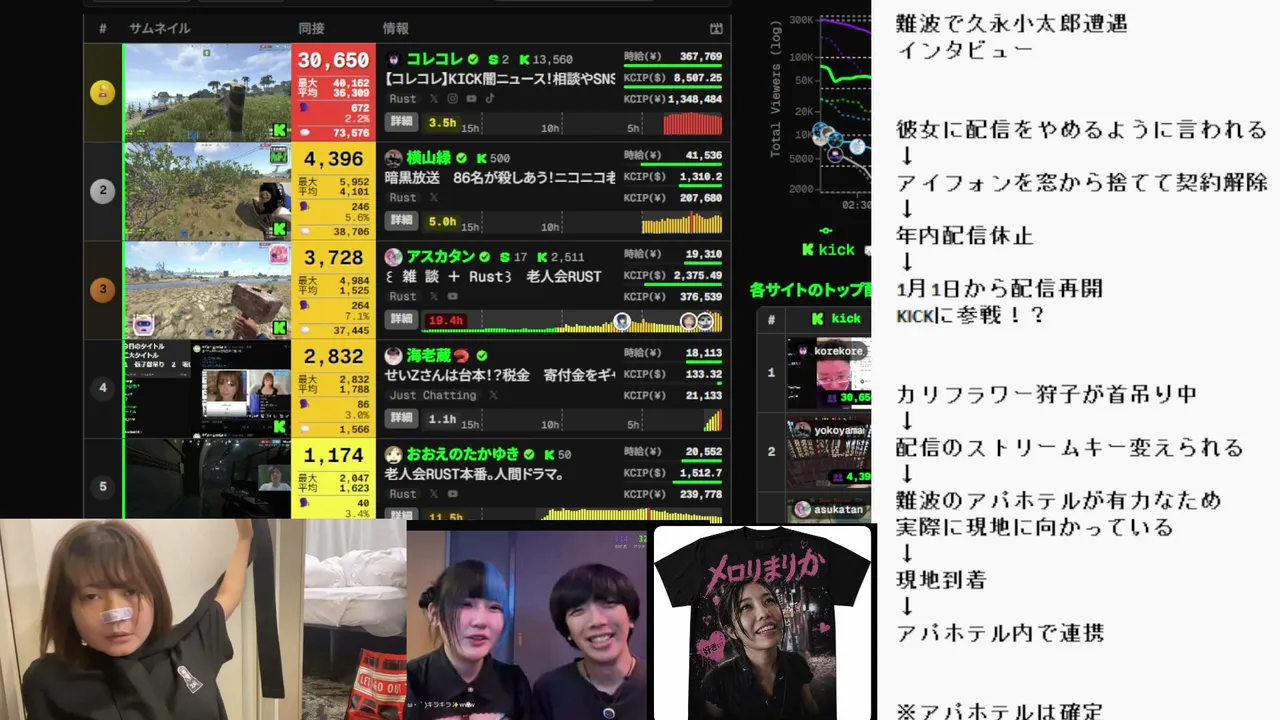Open the korekore thumbnail in Kick top list

(828, 373)
